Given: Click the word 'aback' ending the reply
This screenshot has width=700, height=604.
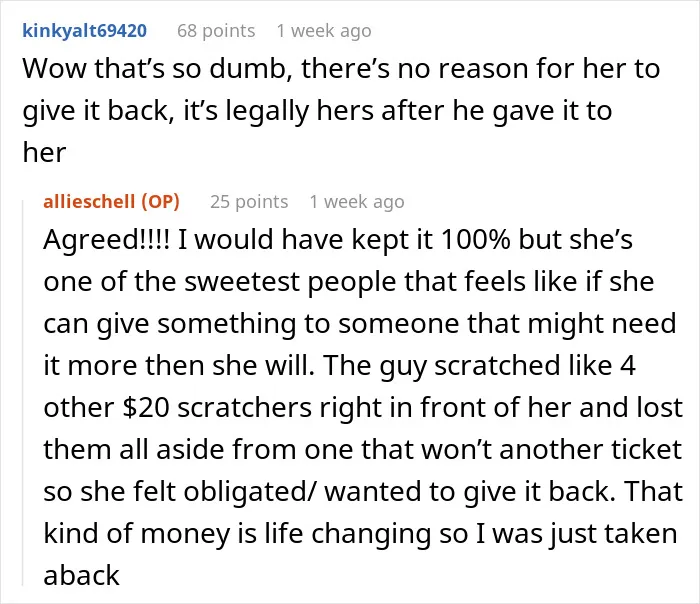Looking at the screenshot, I should click(x=81, y=575).
